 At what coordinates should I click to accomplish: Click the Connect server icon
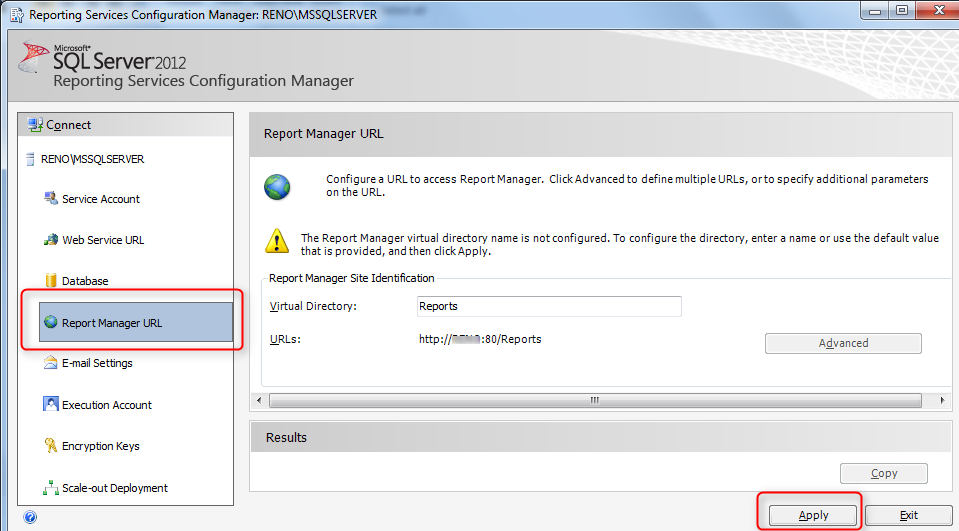[35, 125]
